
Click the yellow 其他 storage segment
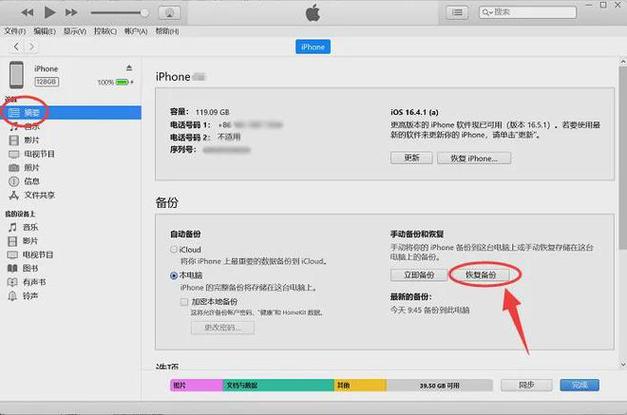click(x=360, y=385)
